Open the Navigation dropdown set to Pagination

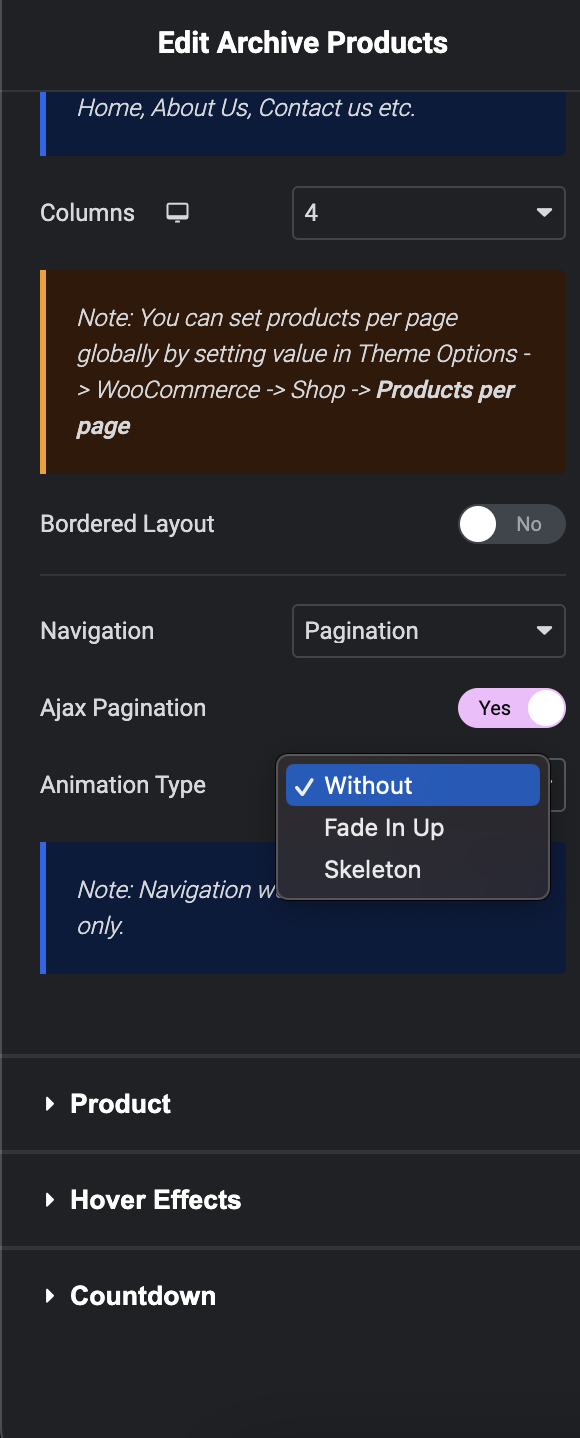tap(429, 631)
